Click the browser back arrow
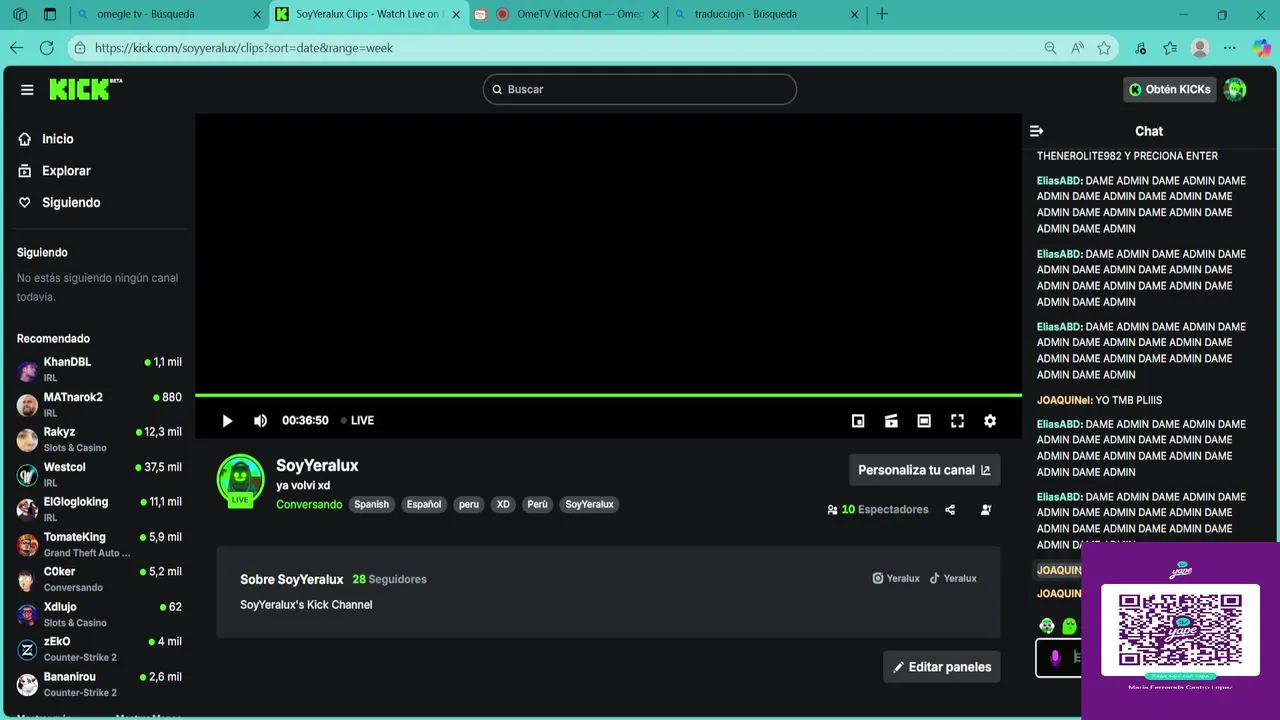Viewport: 1280px width, 720px height. pyautogui.click(x=16, y=48)
